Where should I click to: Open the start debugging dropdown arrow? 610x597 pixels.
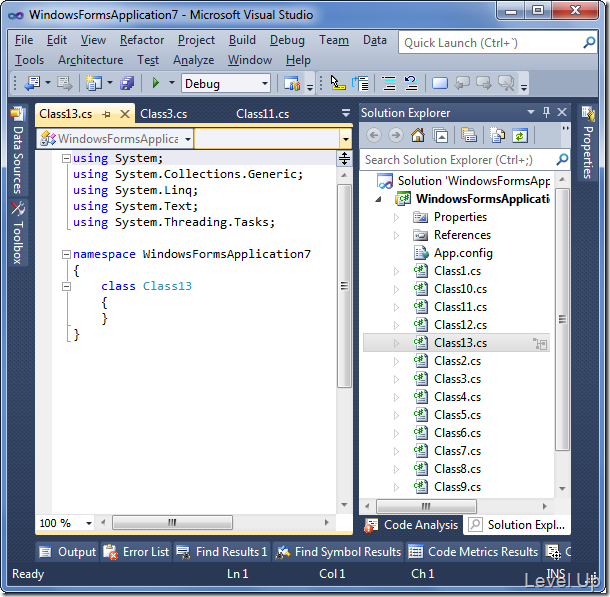172,82
